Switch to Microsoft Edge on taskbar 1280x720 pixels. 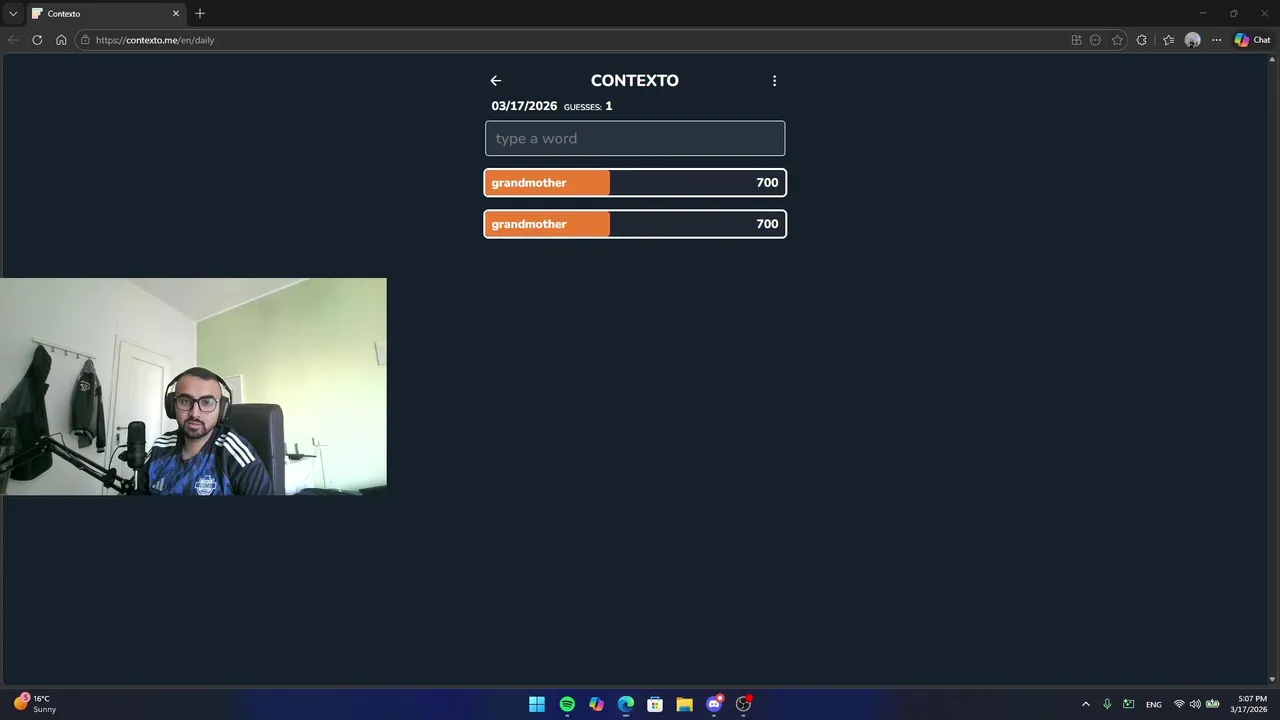point(626,704)
